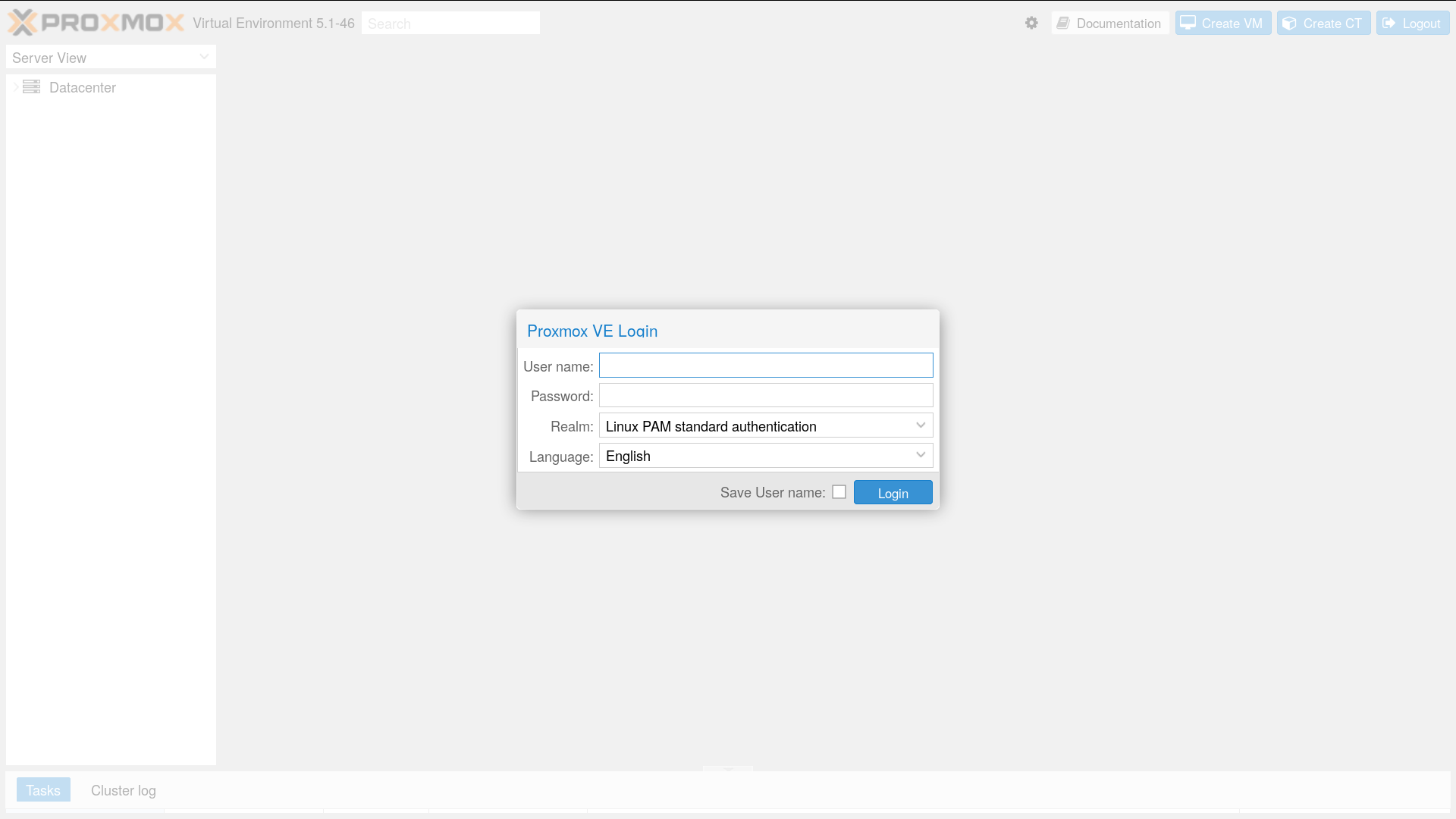Image resolution: width=1456 pixels, height=819 pixels.
Task: Click the Create CT button
Action: coord(1323,23)
